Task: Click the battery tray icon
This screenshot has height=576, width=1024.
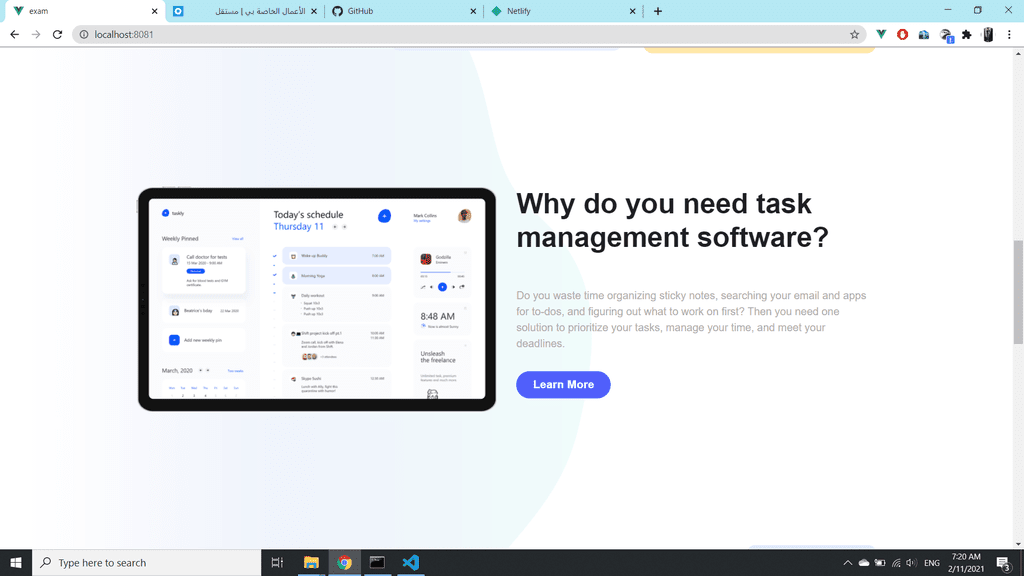Action: point(880,563)
